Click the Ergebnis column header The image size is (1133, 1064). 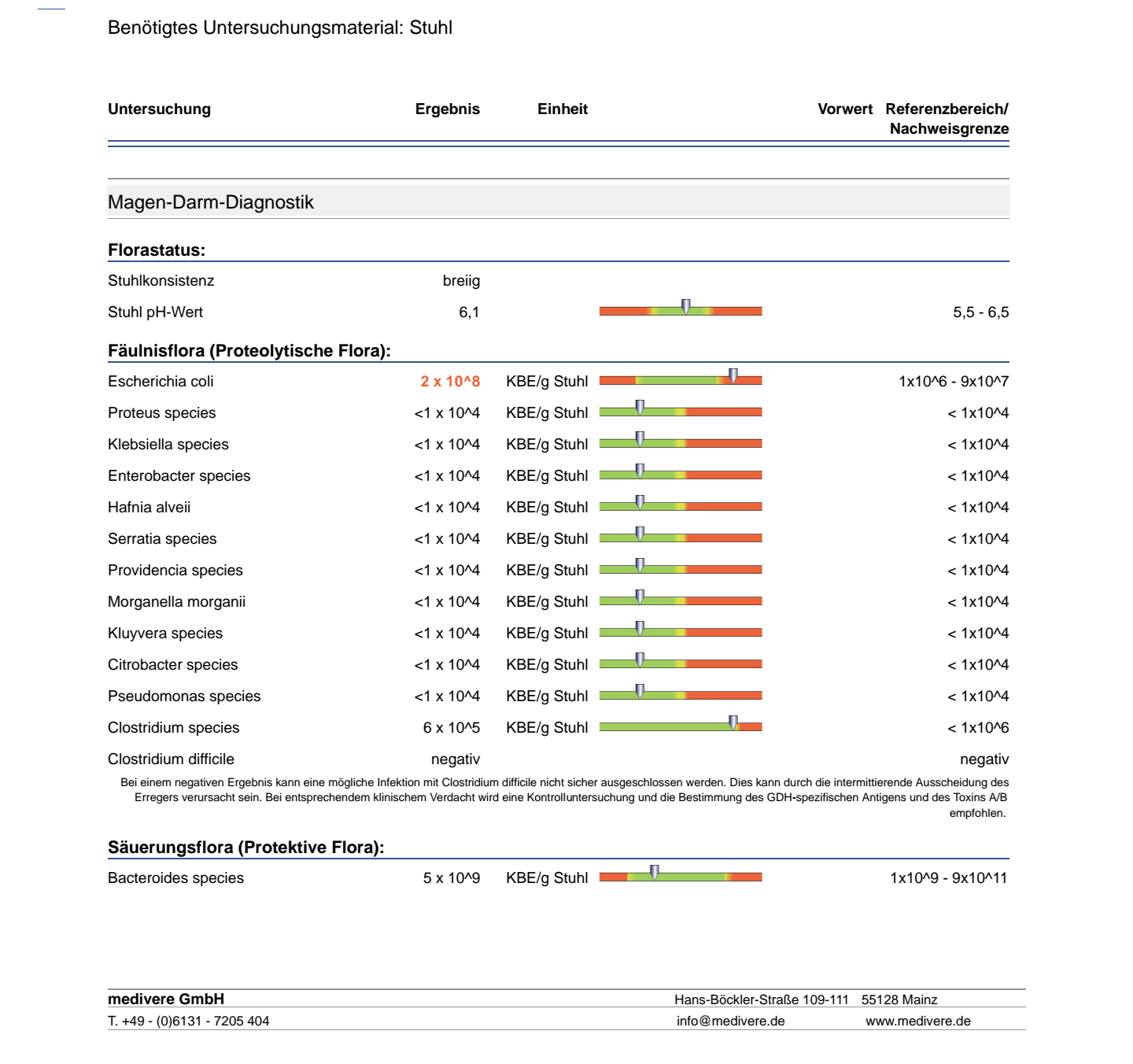pyautogui.click(x=447, y=109)
